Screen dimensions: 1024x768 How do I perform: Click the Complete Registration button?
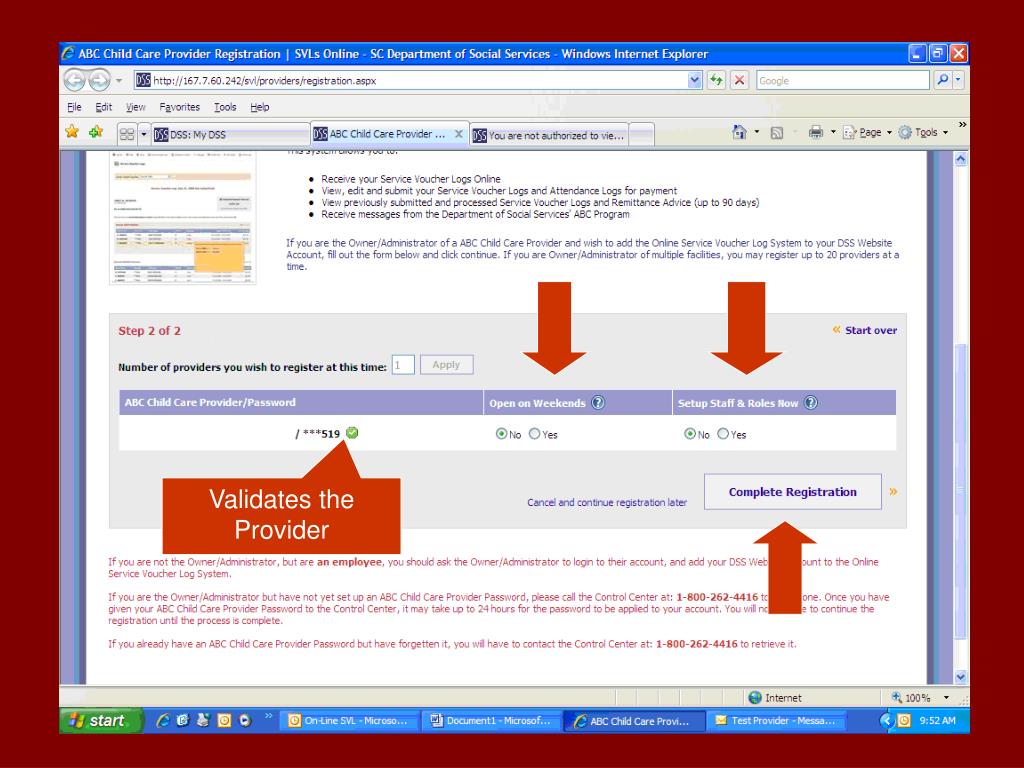pyautogui.click(x=793, y=492)
